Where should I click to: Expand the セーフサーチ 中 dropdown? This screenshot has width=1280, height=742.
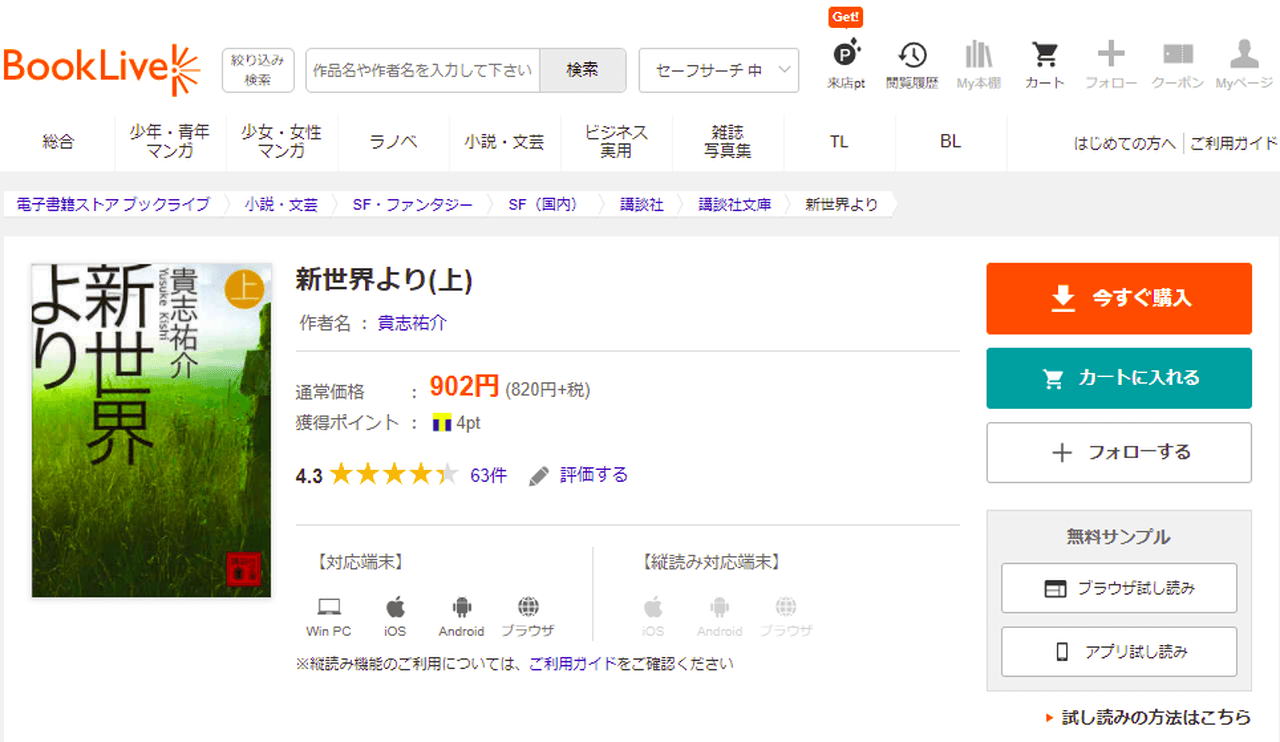point(718,70)
